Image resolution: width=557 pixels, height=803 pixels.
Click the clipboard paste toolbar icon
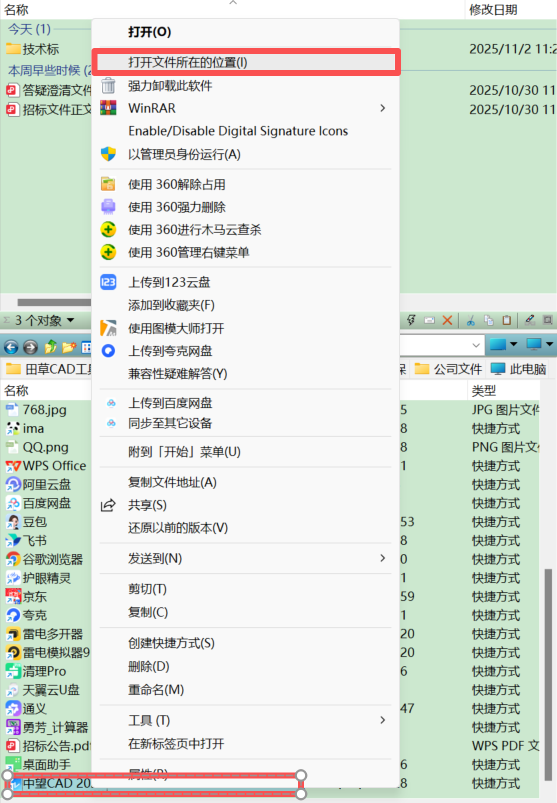tap(507, 320)
